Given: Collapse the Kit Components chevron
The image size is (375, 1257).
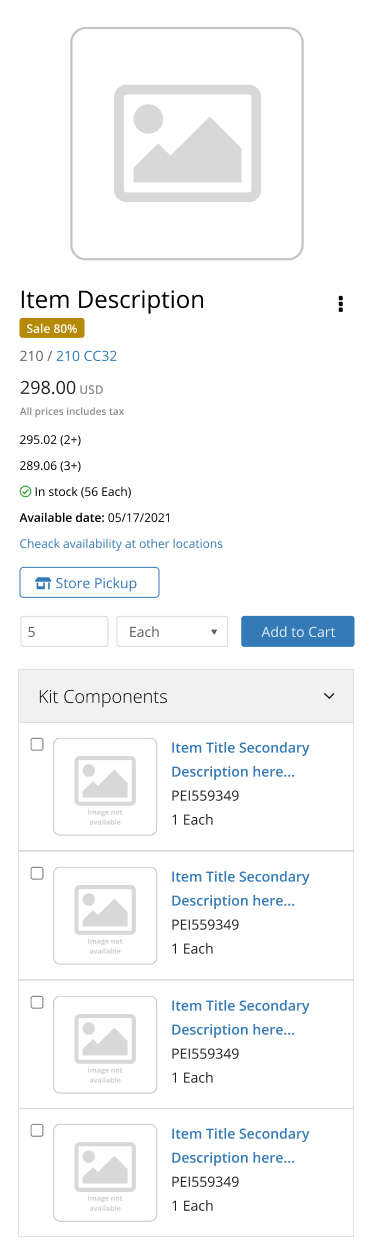Looking at the screenshot, I should coord(330,696).
